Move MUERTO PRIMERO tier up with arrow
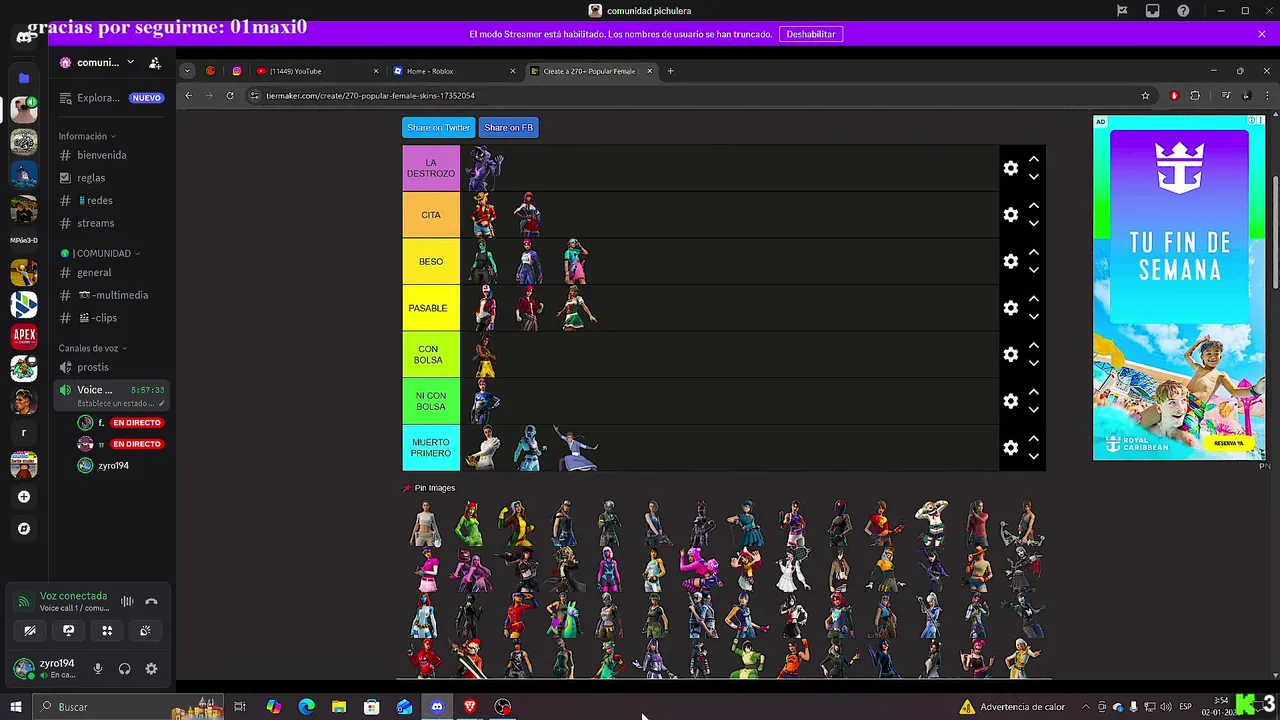This screenshot has height=720, width=1280. 1034,438
